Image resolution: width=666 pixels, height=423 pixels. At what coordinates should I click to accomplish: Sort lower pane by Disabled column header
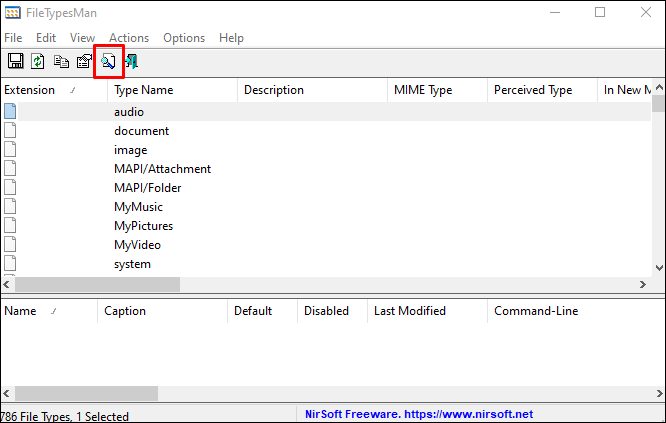(333, 311)
